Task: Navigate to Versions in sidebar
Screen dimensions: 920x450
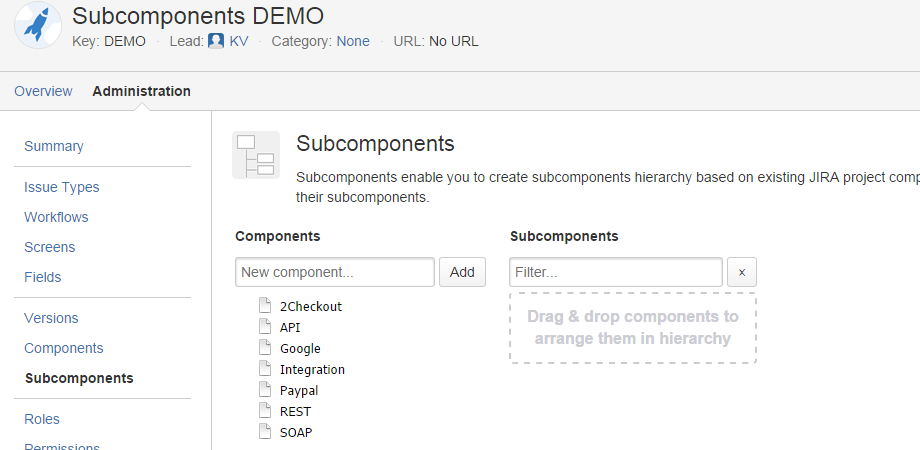Action: coord(51,318)
